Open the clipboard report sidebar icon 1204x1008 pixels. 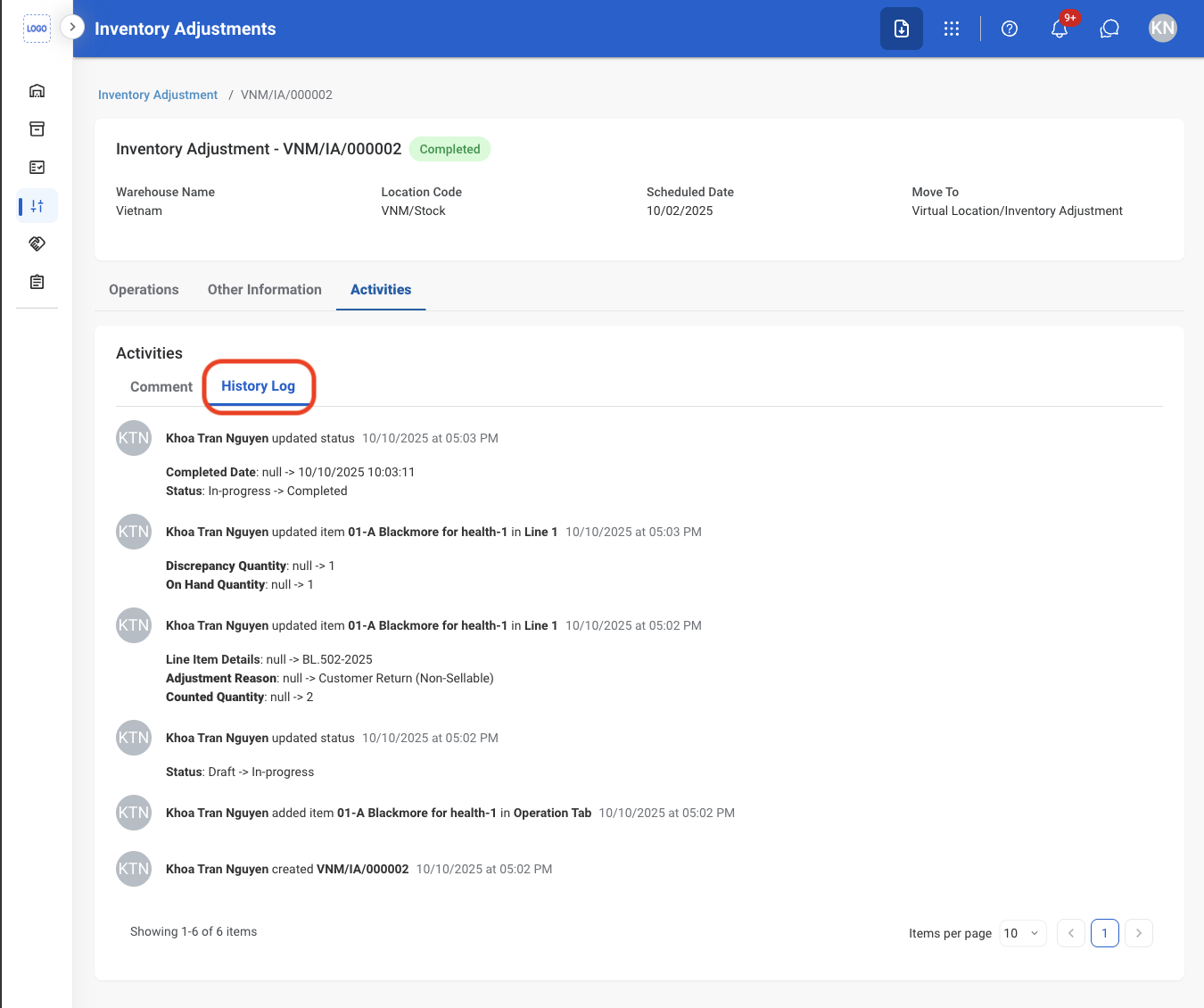point(37,282)
